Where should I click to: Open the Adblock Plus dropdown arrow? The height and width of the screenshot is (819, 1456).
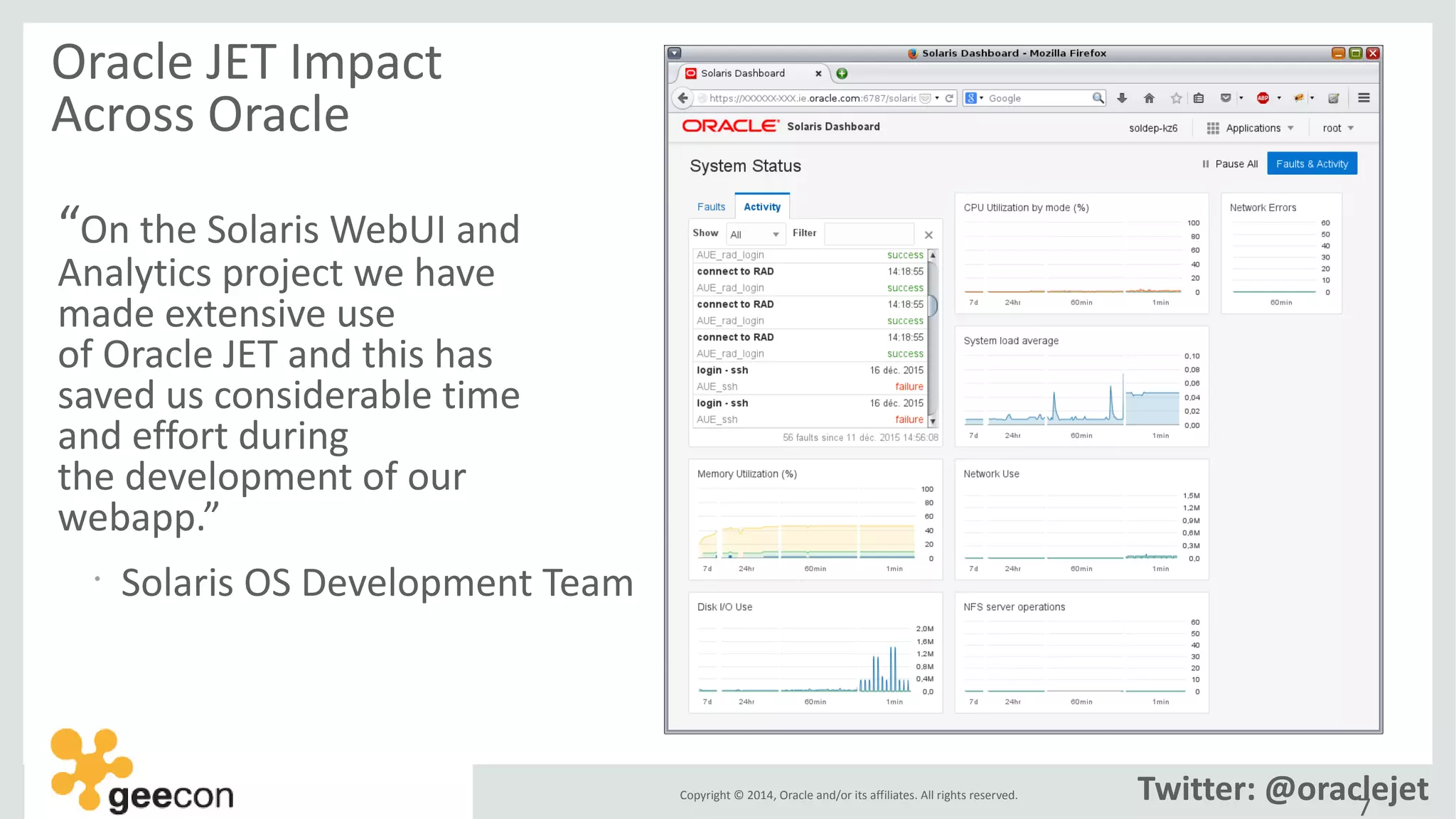tap(1279, 98)
